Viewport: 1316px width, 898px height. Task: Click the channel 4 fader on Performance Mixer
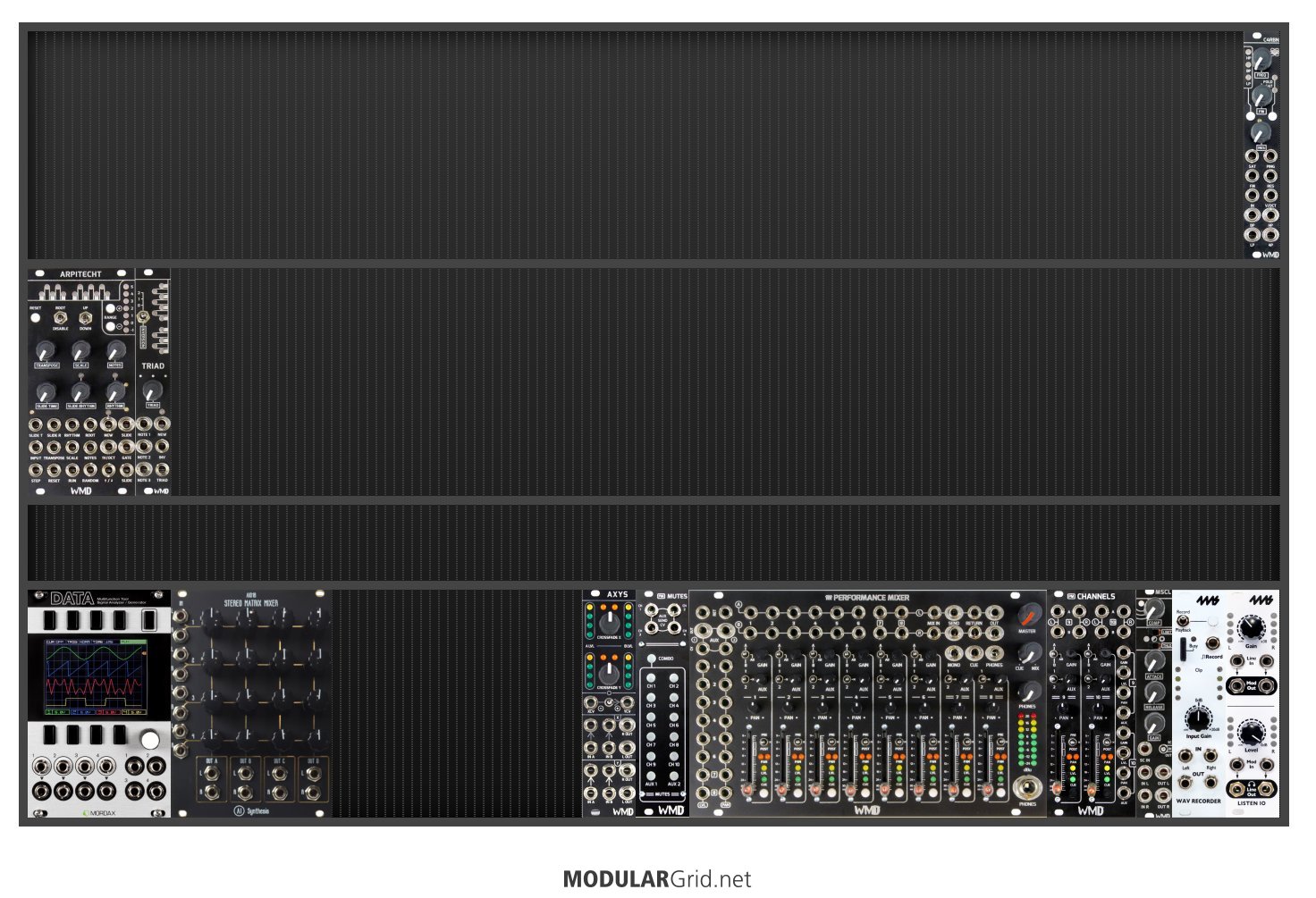[x=851, y=790]
